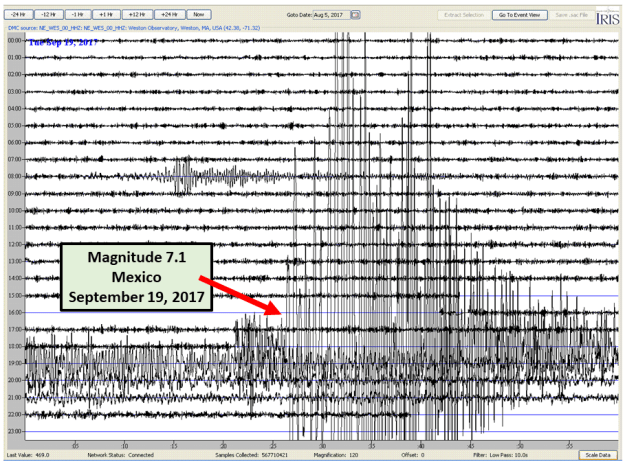Image resolution: width=625 pixels, height=462 pixels.
Task: Click the 23:00 hour row label
Action: 13,431
